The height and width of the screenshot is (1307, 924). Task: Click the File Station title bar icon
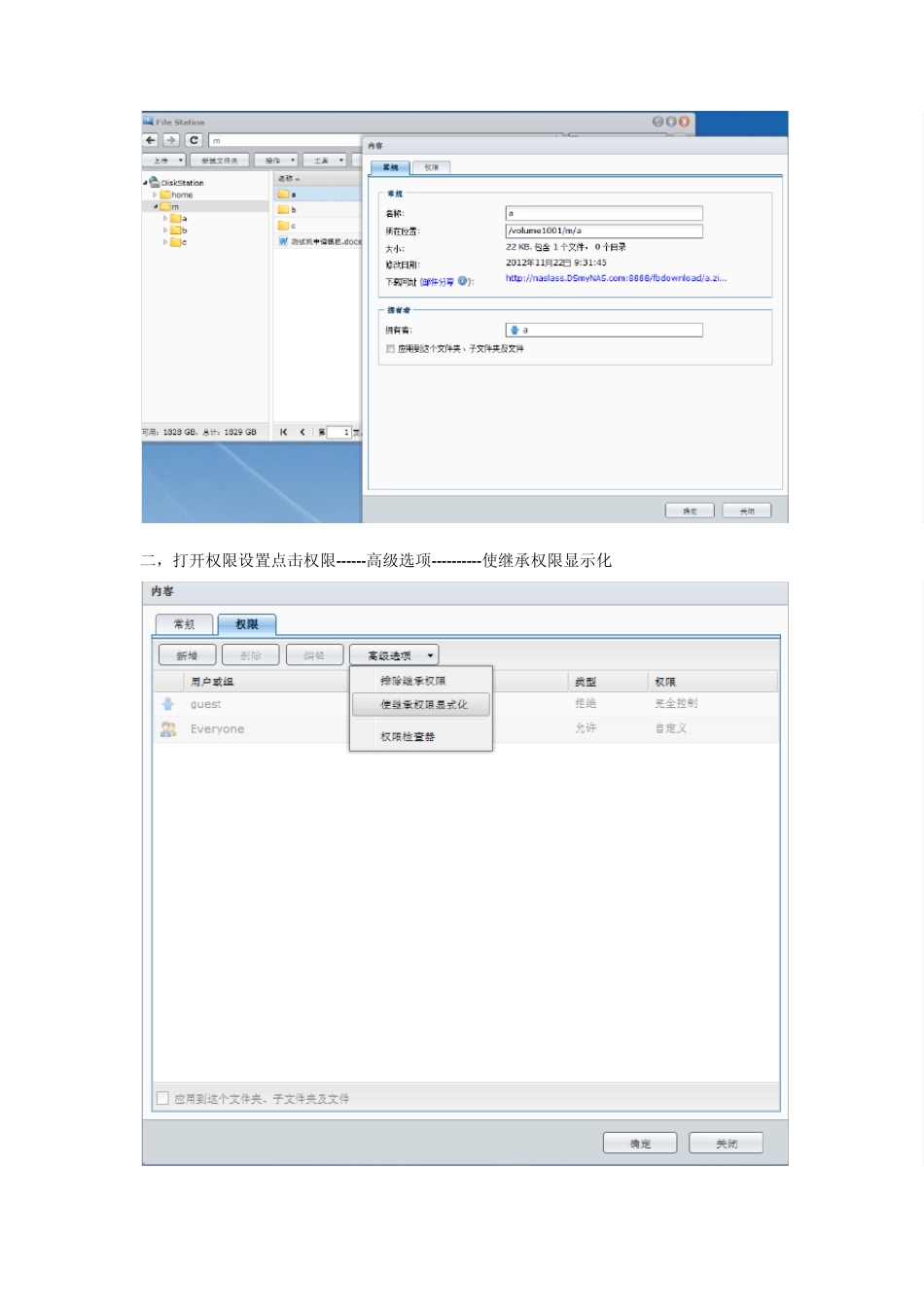149,122
